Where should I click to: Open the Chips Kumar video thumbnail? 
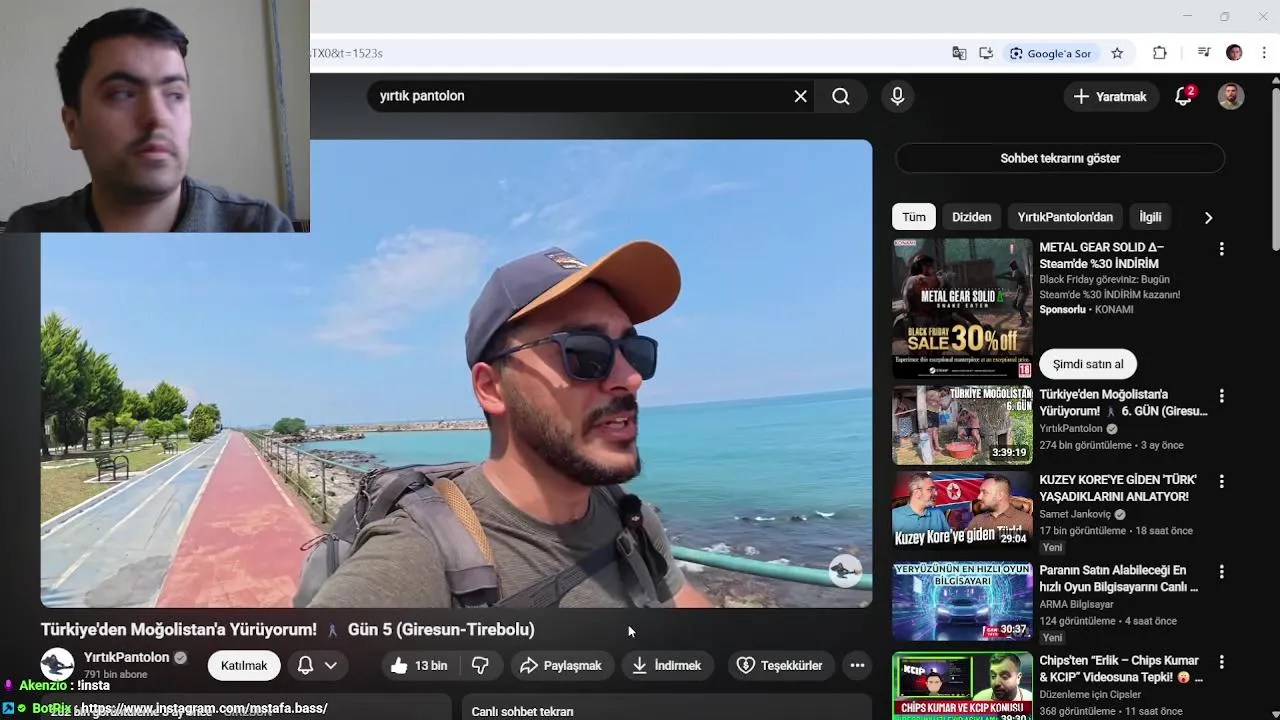pos(962,686)
